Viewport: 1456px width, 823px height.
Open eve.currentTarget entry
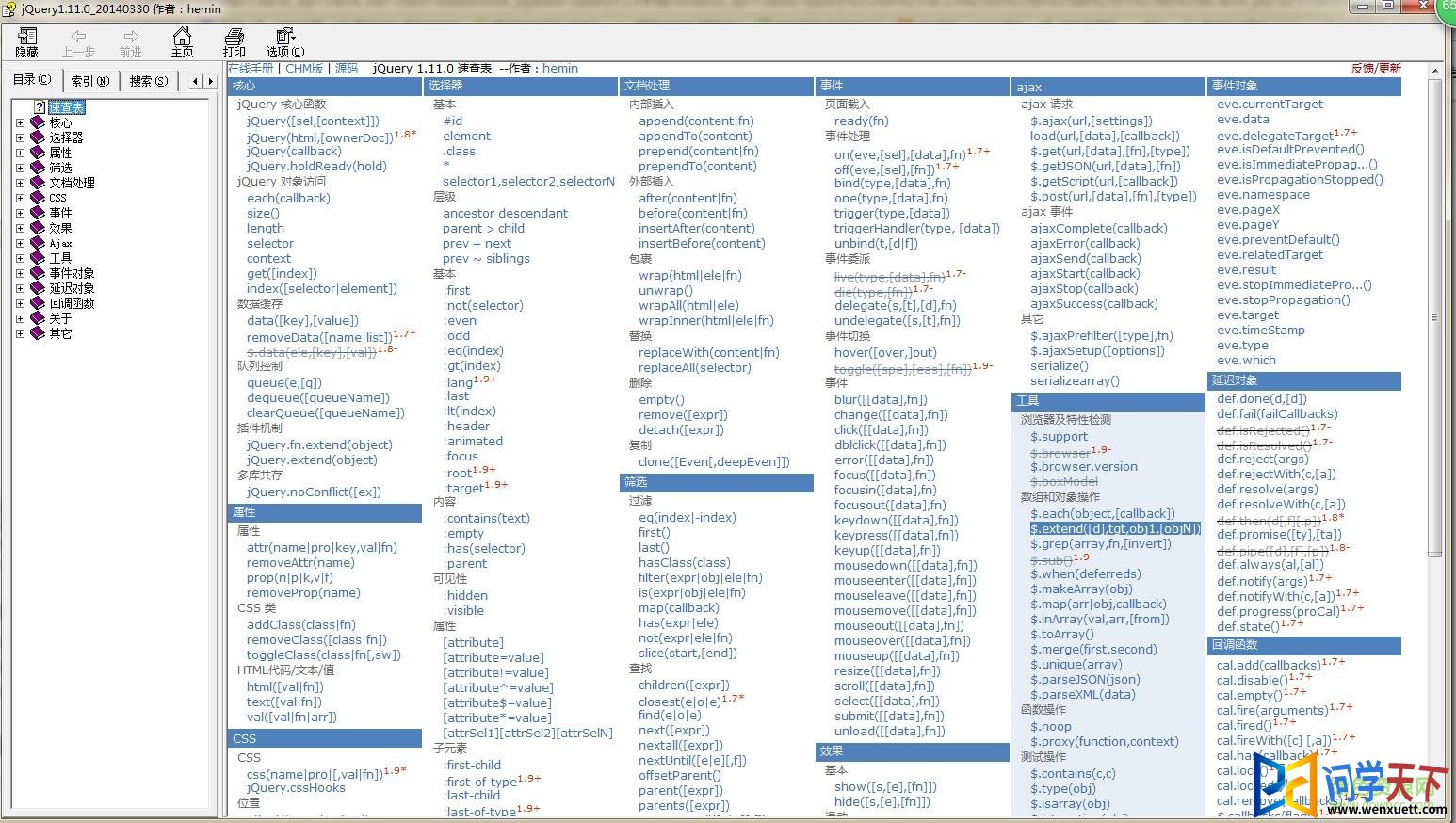[x=1270, y=104]
